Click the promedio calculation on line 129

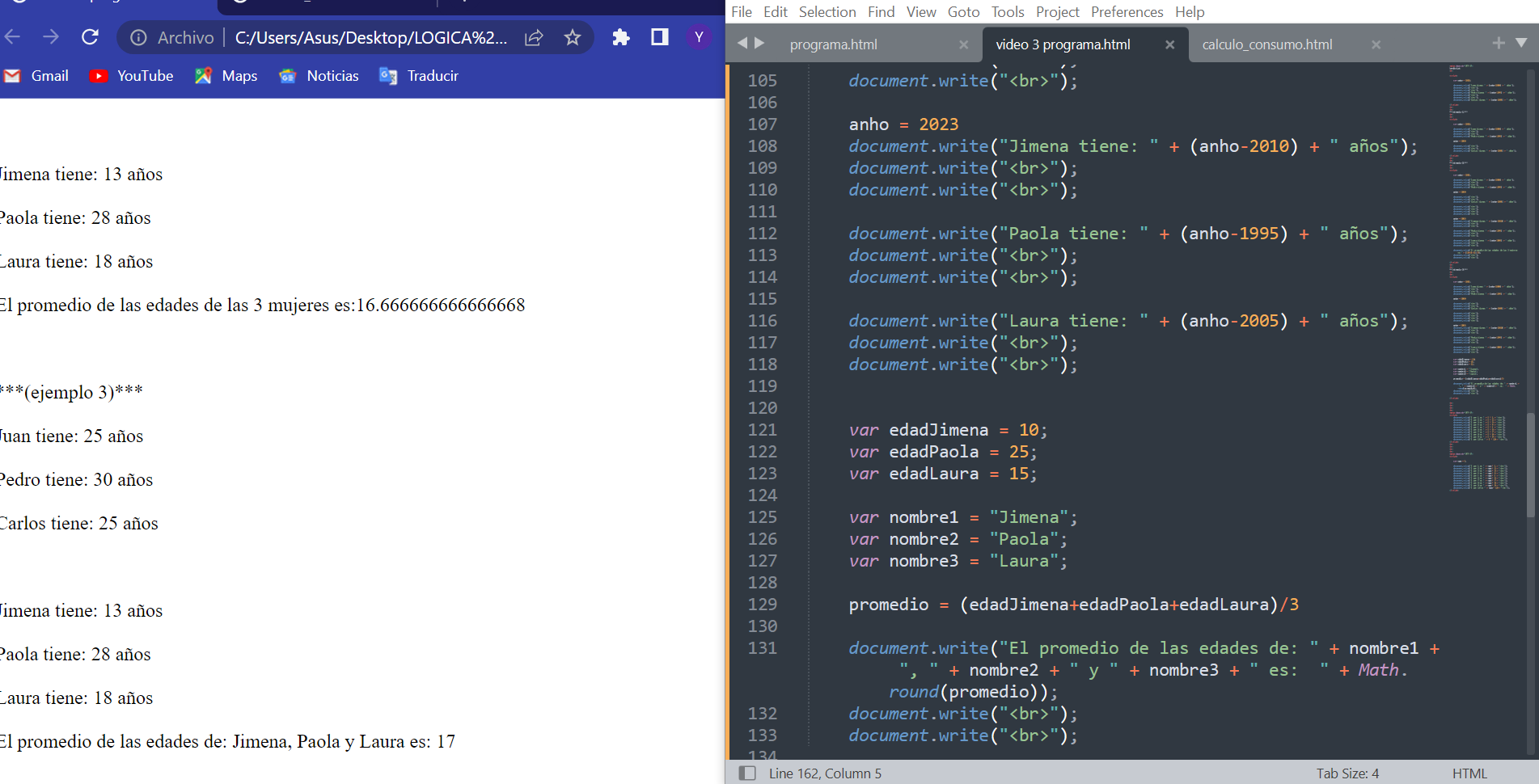pos(1074,605)
